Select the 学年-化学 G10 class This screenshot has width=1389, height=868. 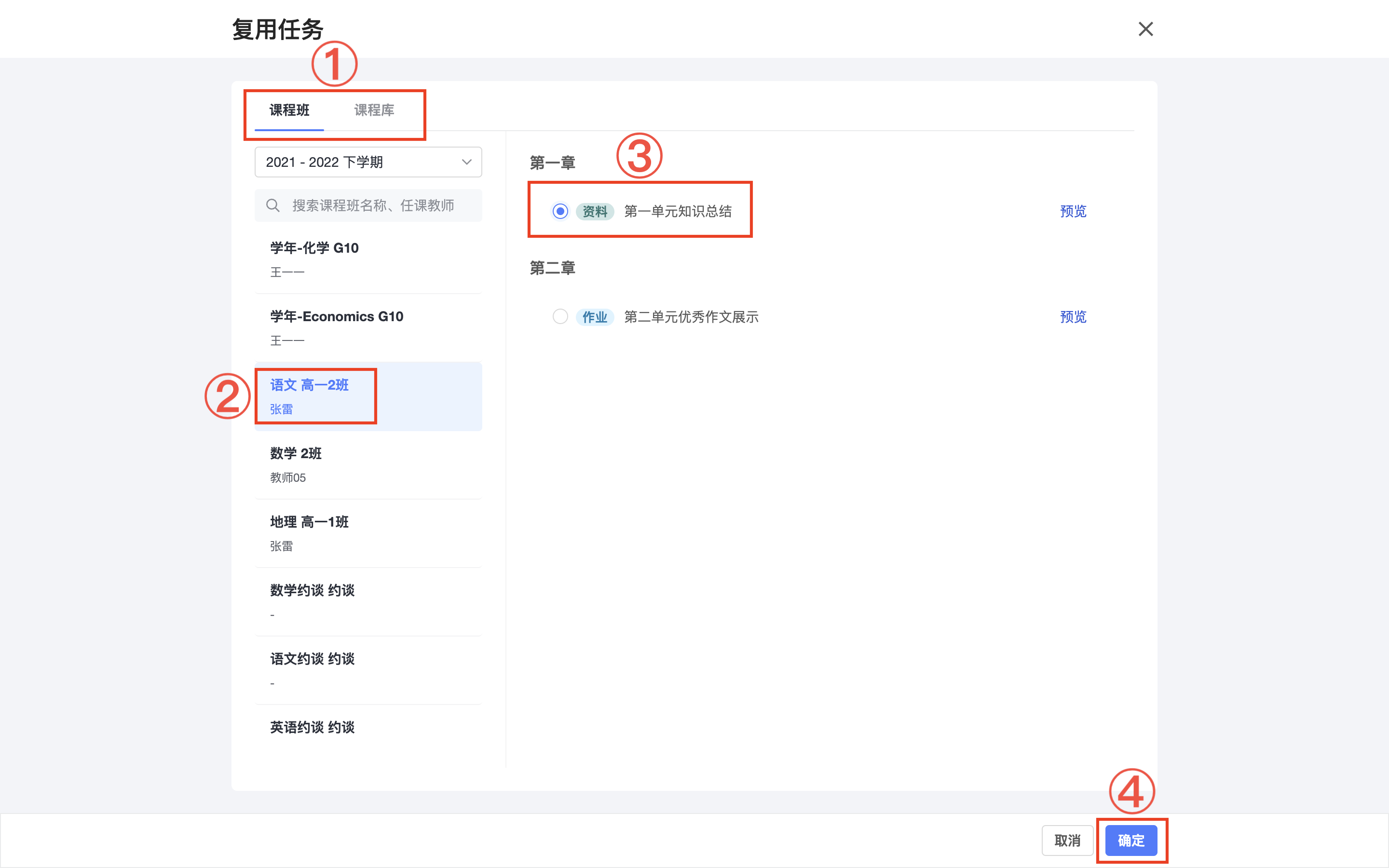(x=368, y=259)
